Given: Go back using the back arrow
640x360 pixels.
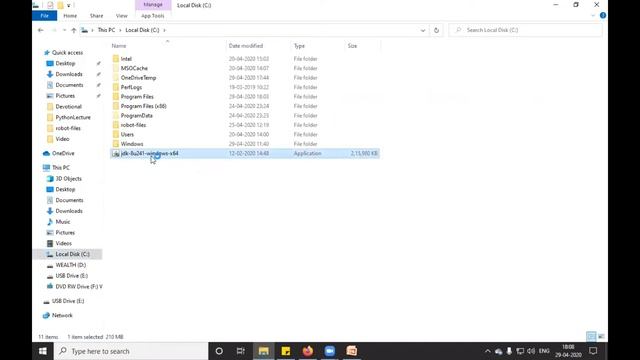Looking at the screenshot, I should (x=40, y=30).
